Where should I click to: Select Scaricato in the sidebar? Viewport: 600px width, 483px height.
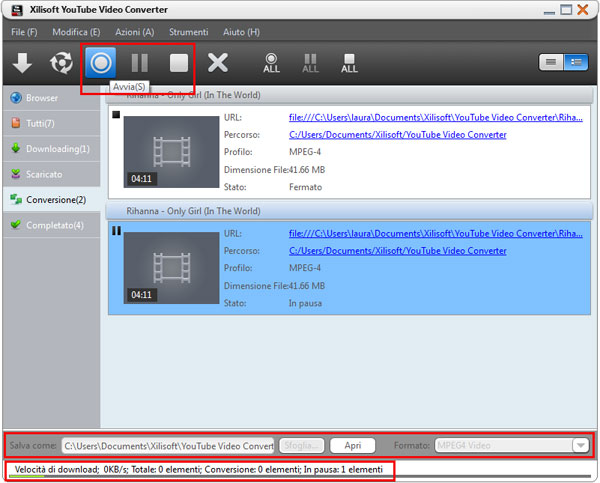[x=51, y=174]
